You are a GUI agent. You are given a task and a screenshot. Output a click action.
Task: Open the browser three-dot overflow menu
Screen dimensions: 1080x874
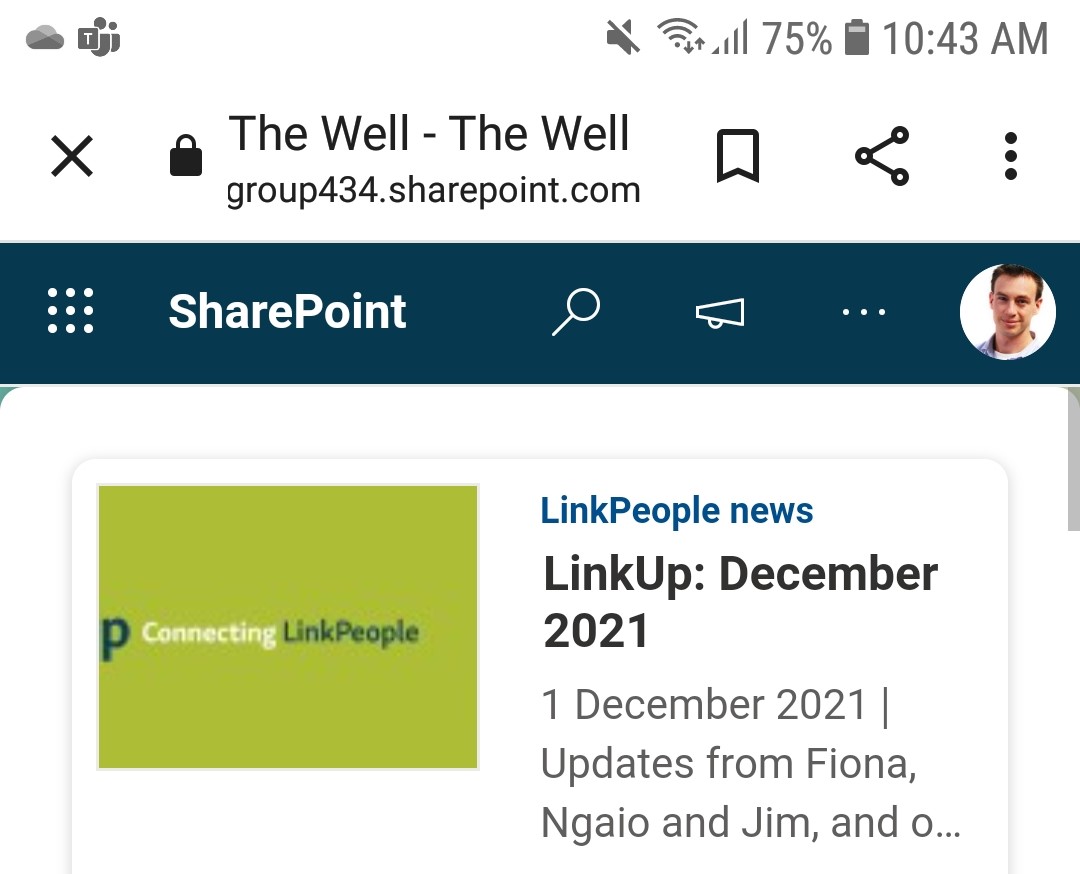coord(1010,156)
